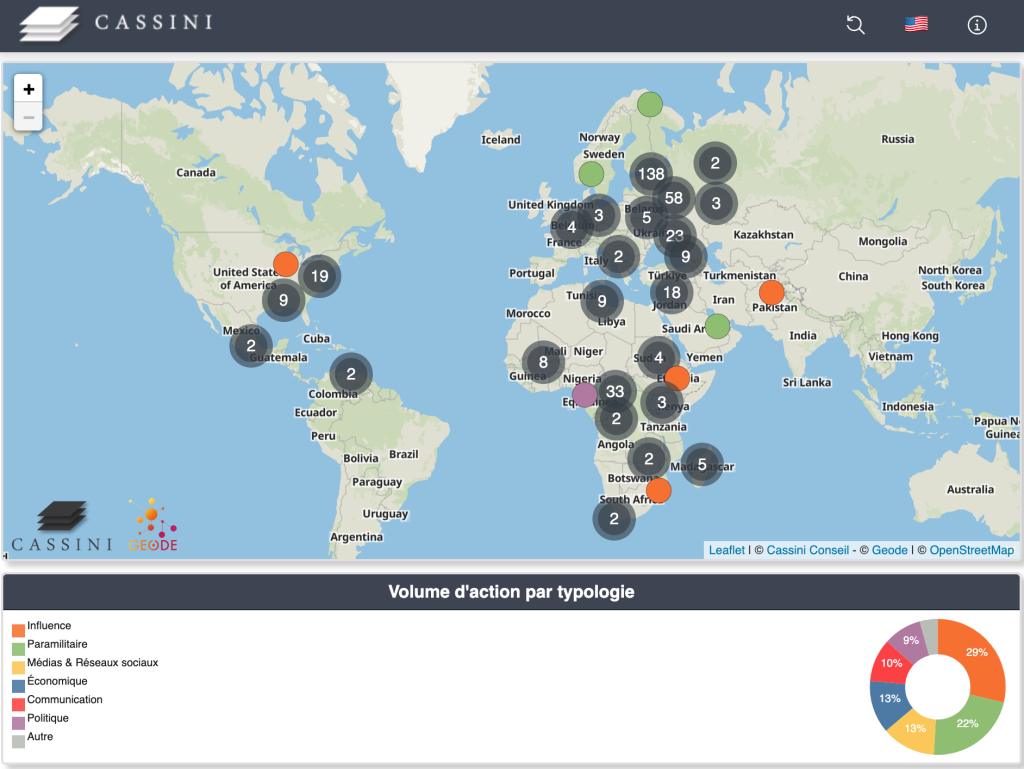Toggle the Paramilitaire legend entry
The width and height of the screenshot is (1024, 769).
[56, 644]
